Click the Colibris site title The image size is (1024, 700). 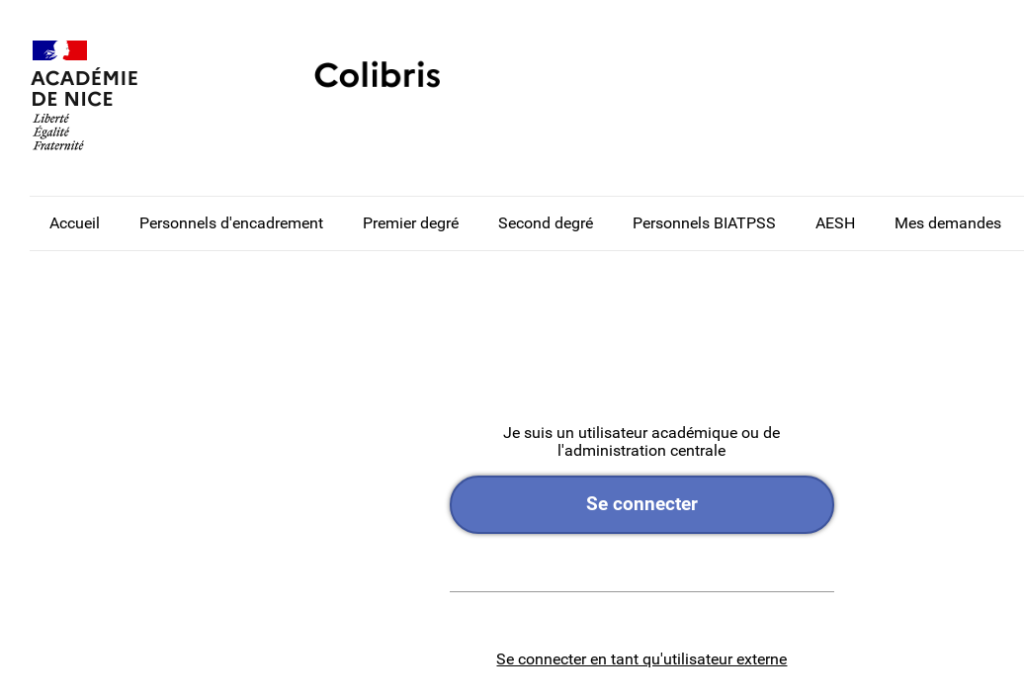[377, 75]
